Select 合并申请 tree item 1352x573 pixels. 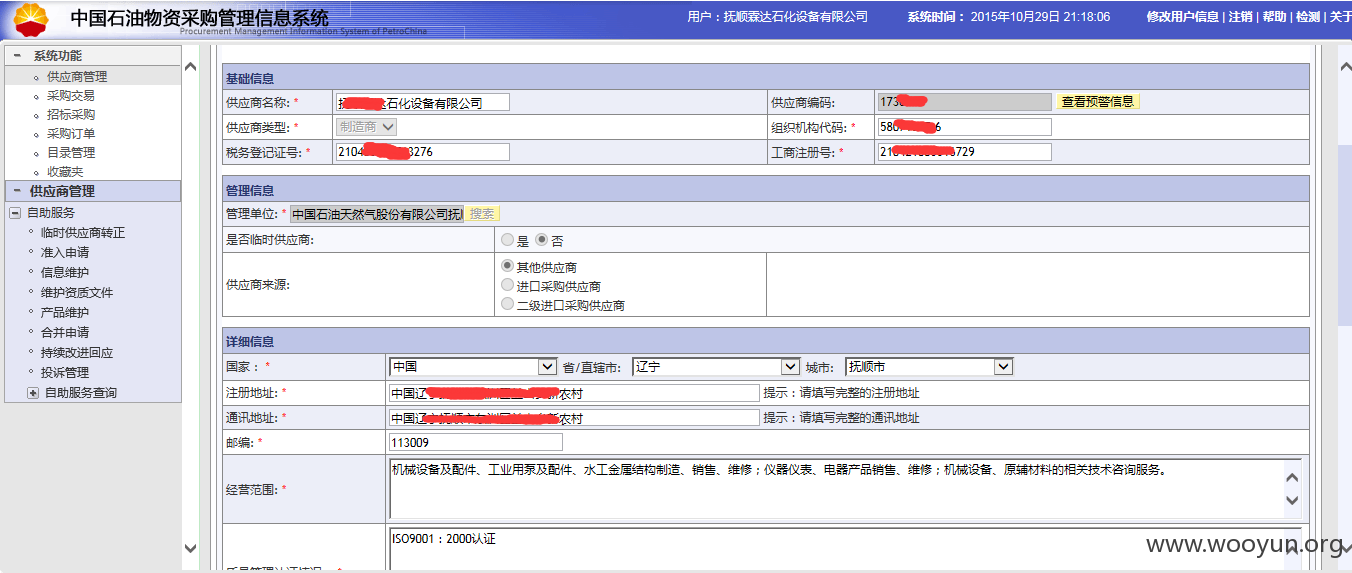[x=65, y=333]
